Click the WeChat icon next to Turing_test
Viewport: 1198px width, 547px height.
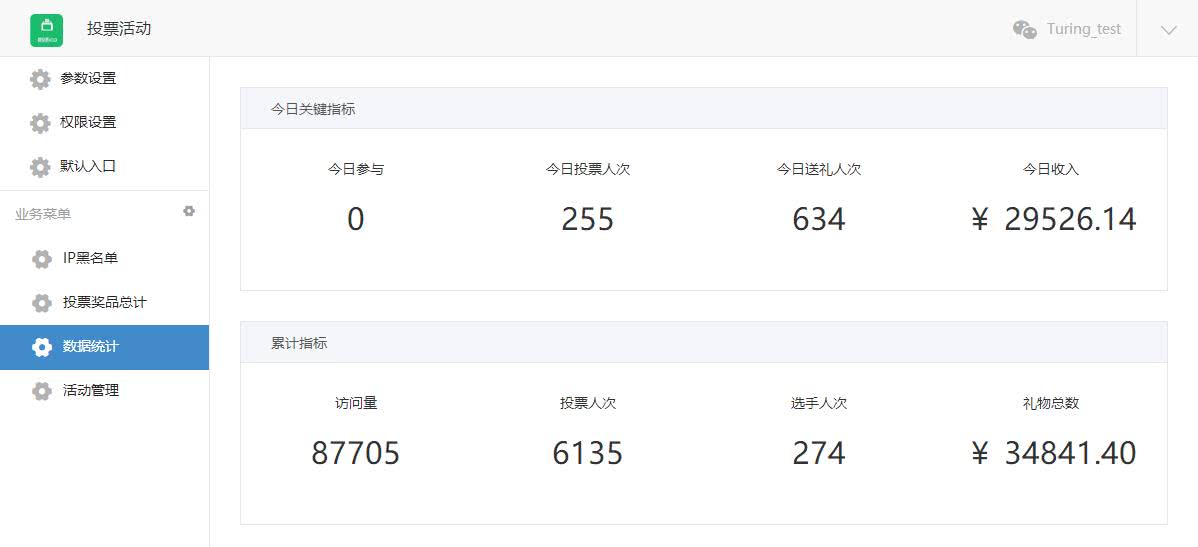[1025, 30]
